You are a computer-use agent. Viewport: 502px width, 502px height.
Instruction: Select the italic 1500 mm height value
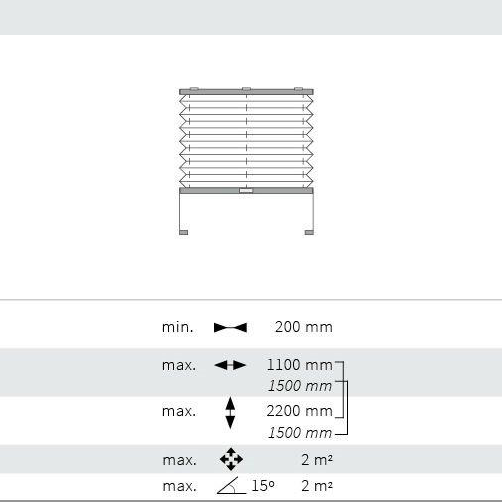click(300, 433)
